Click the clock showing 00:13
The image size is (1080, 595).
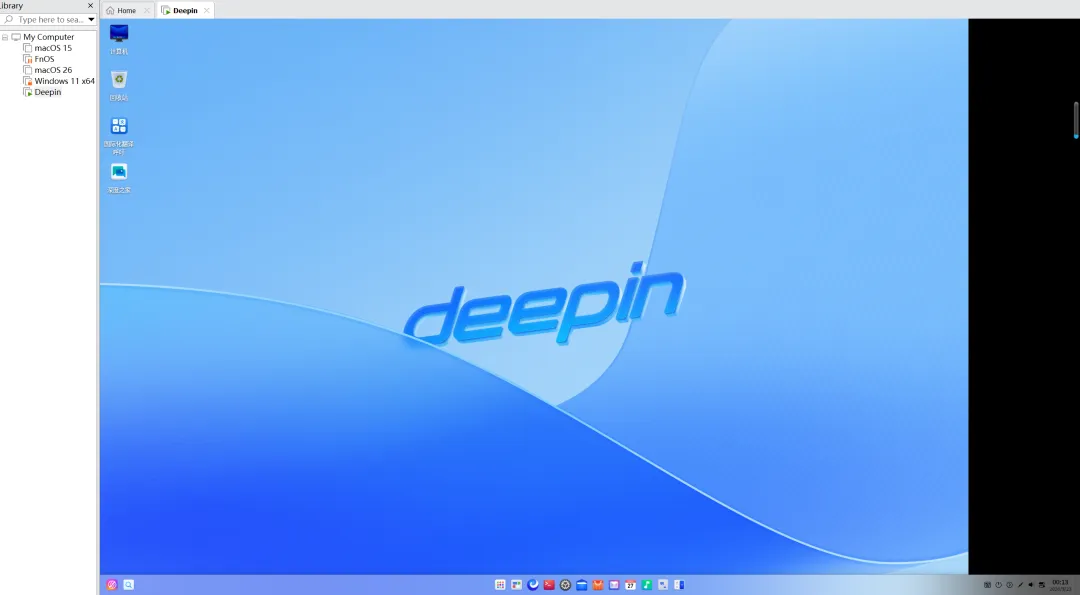click(1060, 585)
